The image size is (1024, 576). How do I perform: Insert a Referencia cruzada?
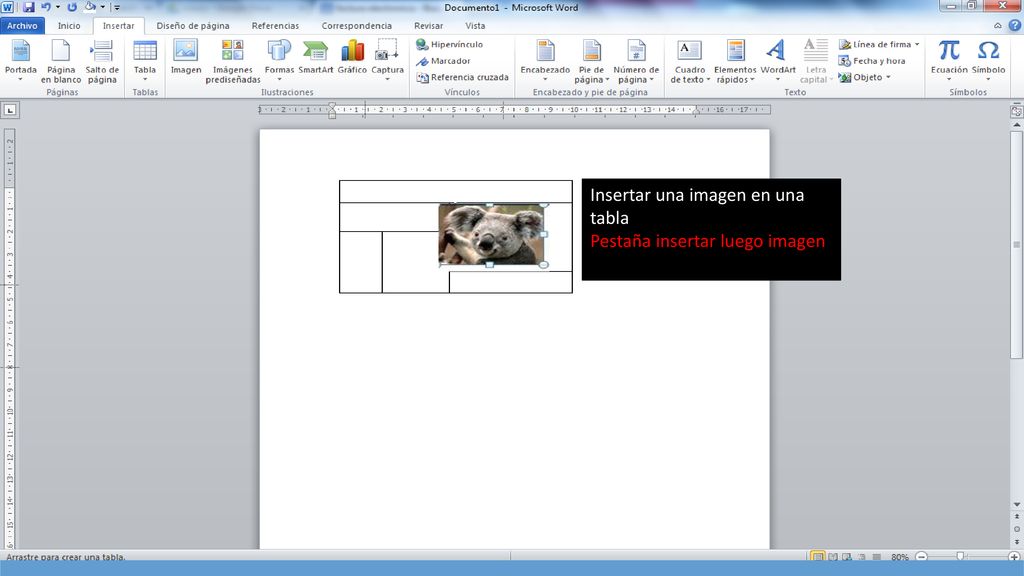pos(462,77)
